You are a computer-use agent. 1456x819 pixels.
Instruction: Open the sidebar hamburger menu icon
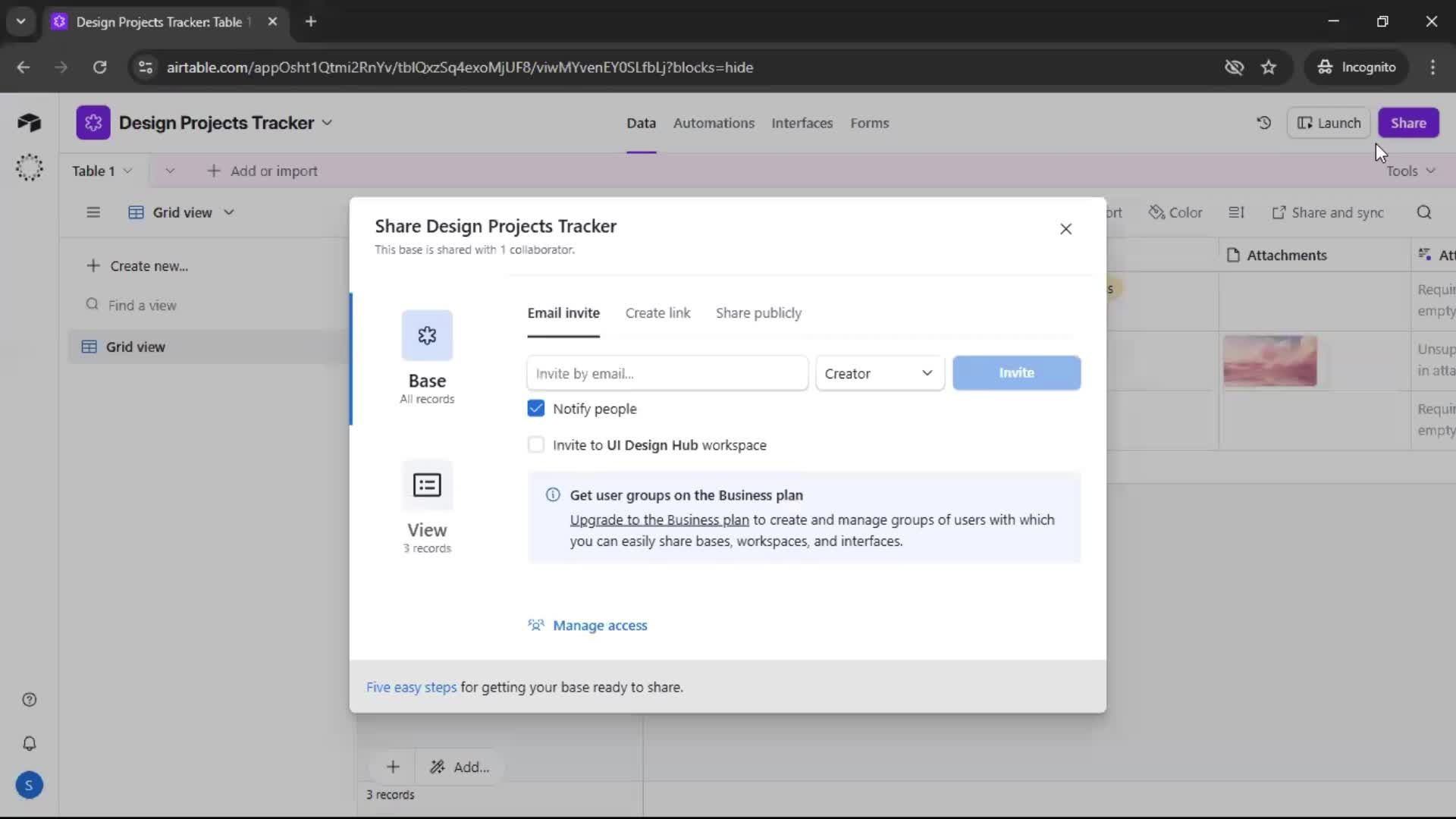[x=93, y=212]
